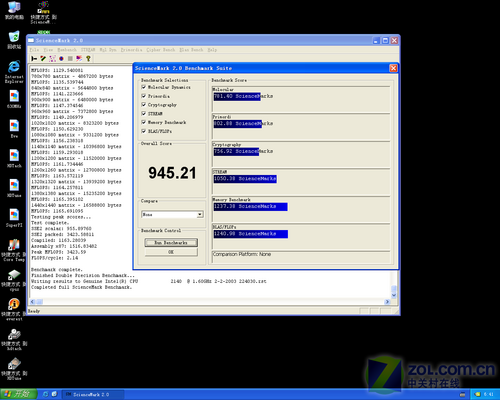The width and height of the screenshot is (500, 400).
Task: Click the red and blue circle toolbar icon
Action: pyautogui.click(x=61, y=59)
